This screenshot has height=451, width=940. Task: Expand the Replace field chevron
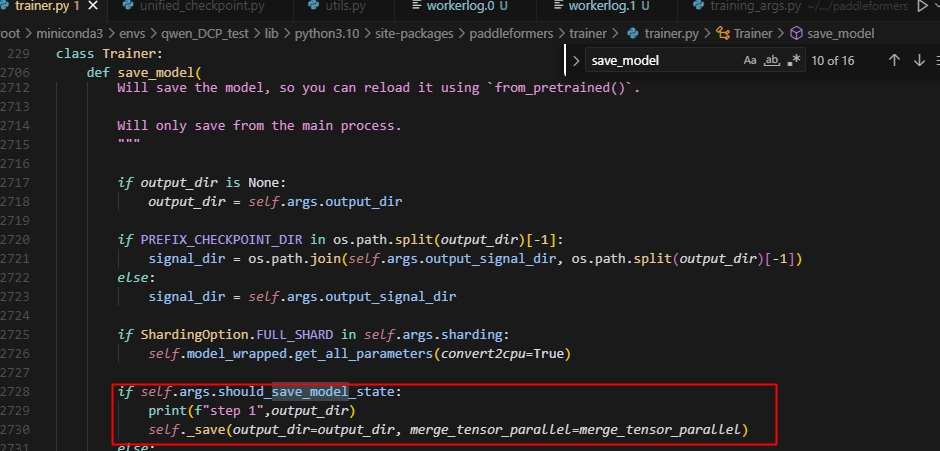[576, 61]
